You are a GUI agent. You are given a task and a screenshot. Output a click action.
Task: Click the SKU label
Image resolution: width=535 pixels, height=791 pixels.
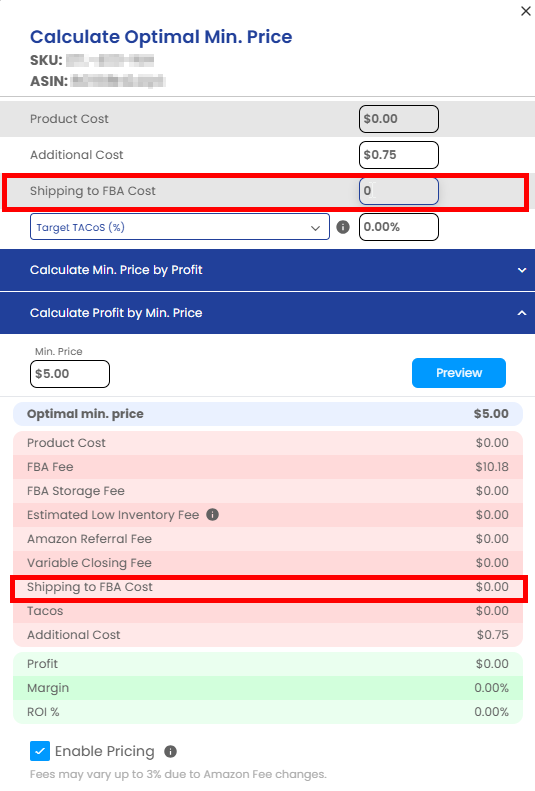[x=46, y=60]
